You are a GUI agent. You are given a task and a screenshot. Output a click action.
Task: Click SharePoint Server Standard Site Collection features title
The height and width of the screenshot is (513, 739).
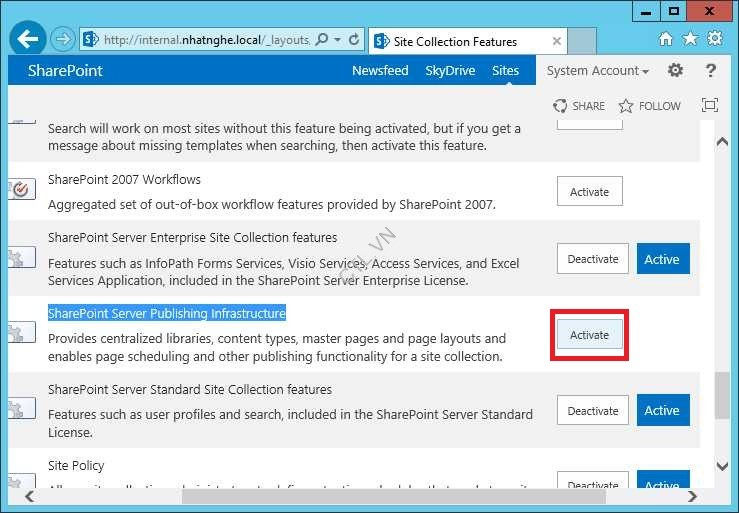190,390
